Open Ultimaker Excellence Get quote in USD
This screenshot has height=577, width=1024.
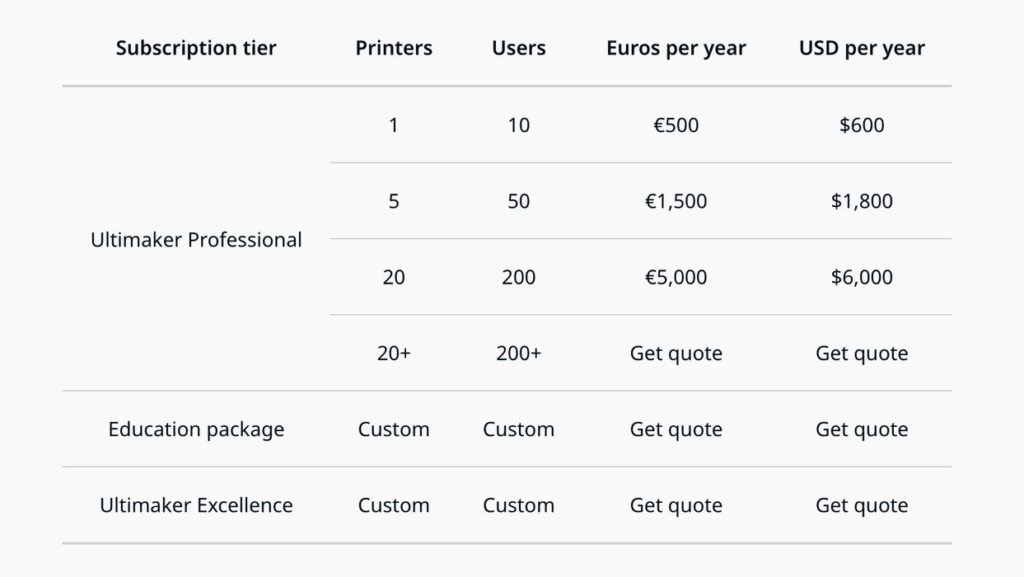coord(861,505)
